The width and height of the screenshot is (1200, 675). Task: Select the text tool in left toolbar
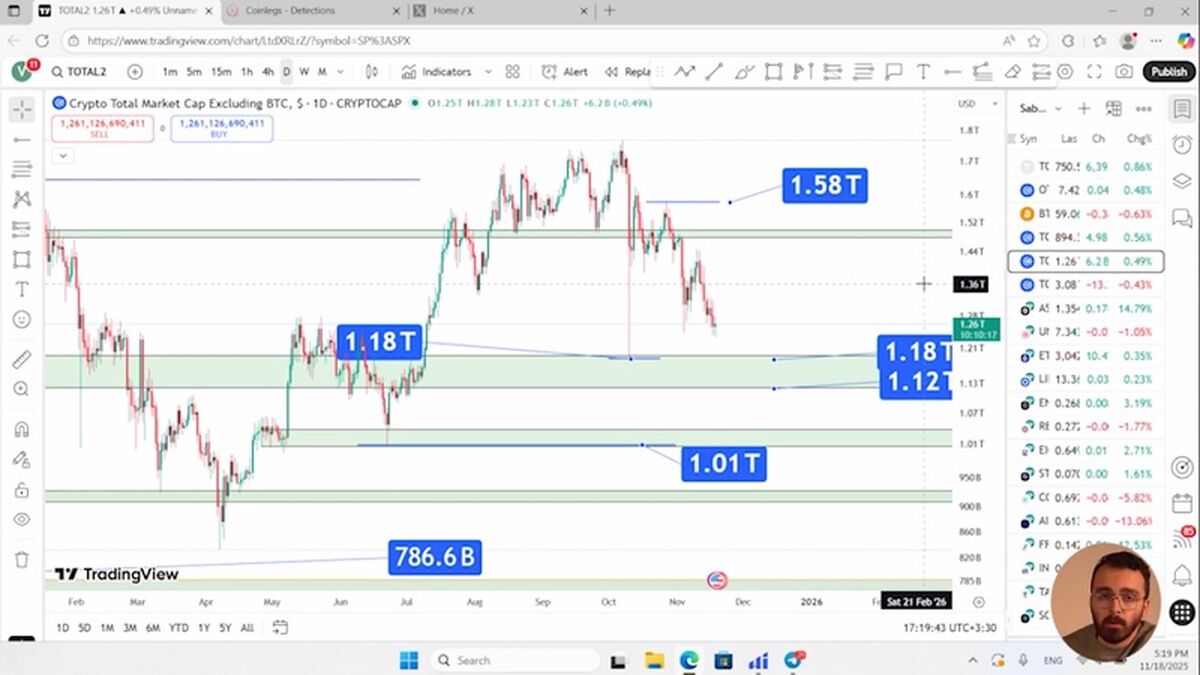click(x=21, y=289)
